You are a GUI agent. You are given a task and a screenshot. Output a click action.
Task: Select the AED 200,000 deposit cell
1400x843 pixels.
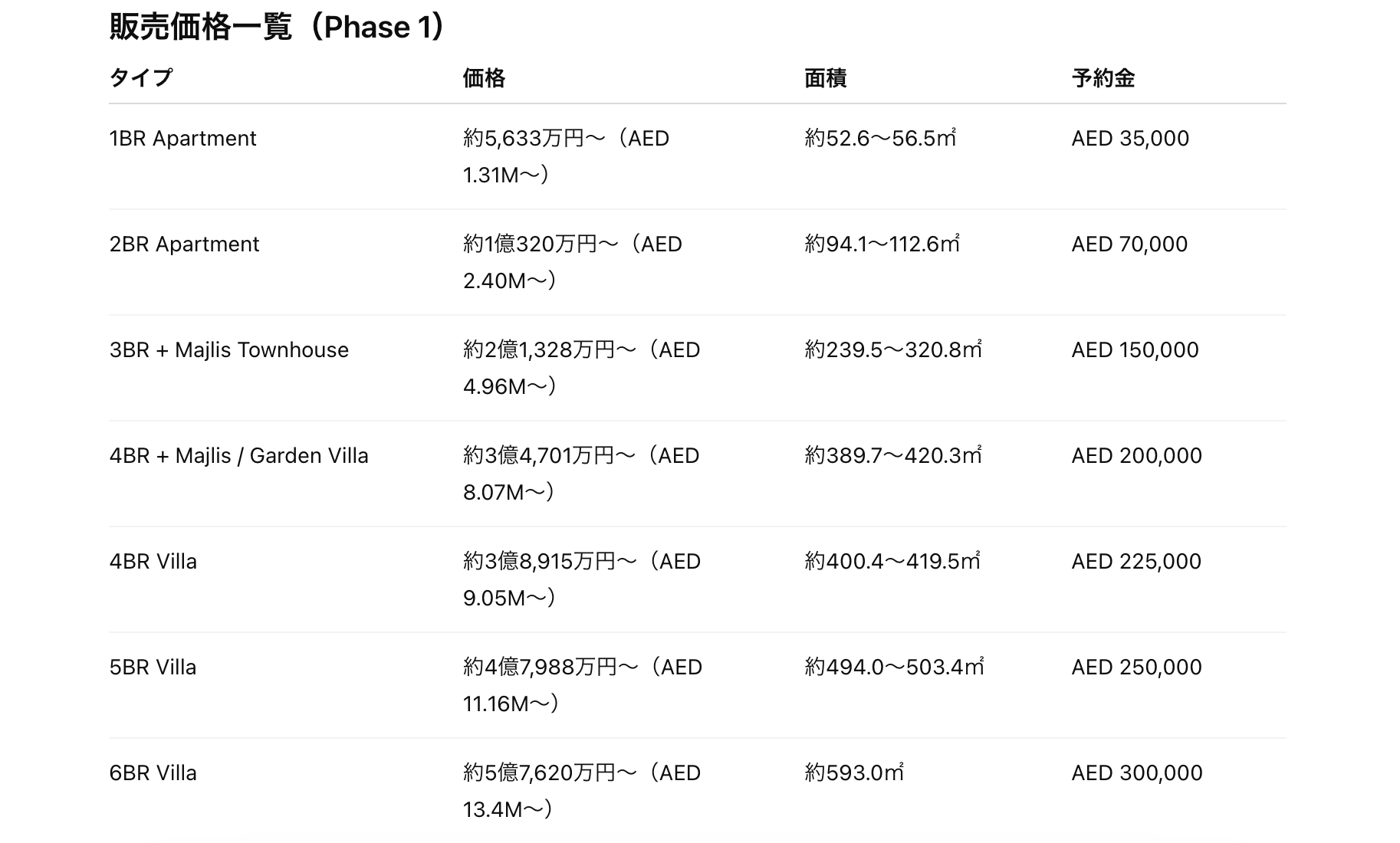[1136, 456]
